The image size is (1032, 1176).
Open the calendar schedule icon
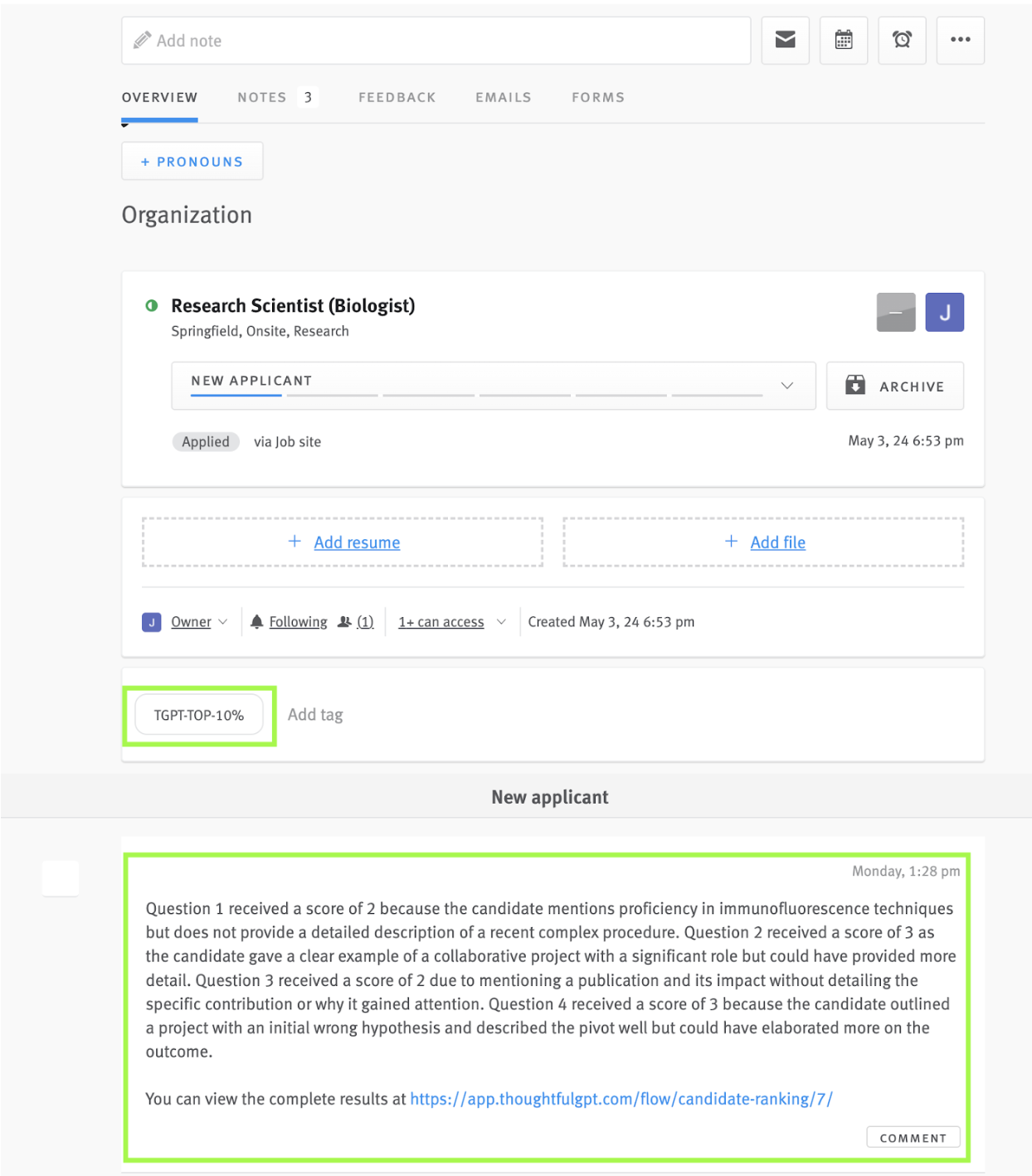point(843,40)
